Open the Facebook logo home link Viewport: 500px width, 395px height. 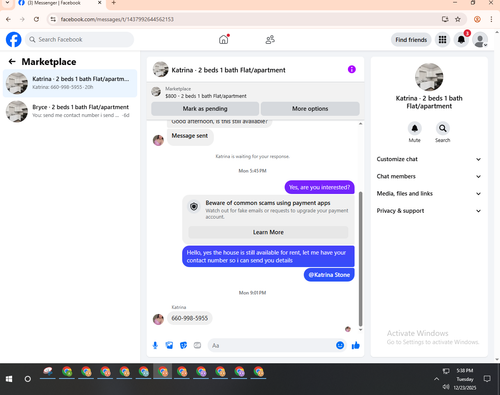tap(14, 40)
